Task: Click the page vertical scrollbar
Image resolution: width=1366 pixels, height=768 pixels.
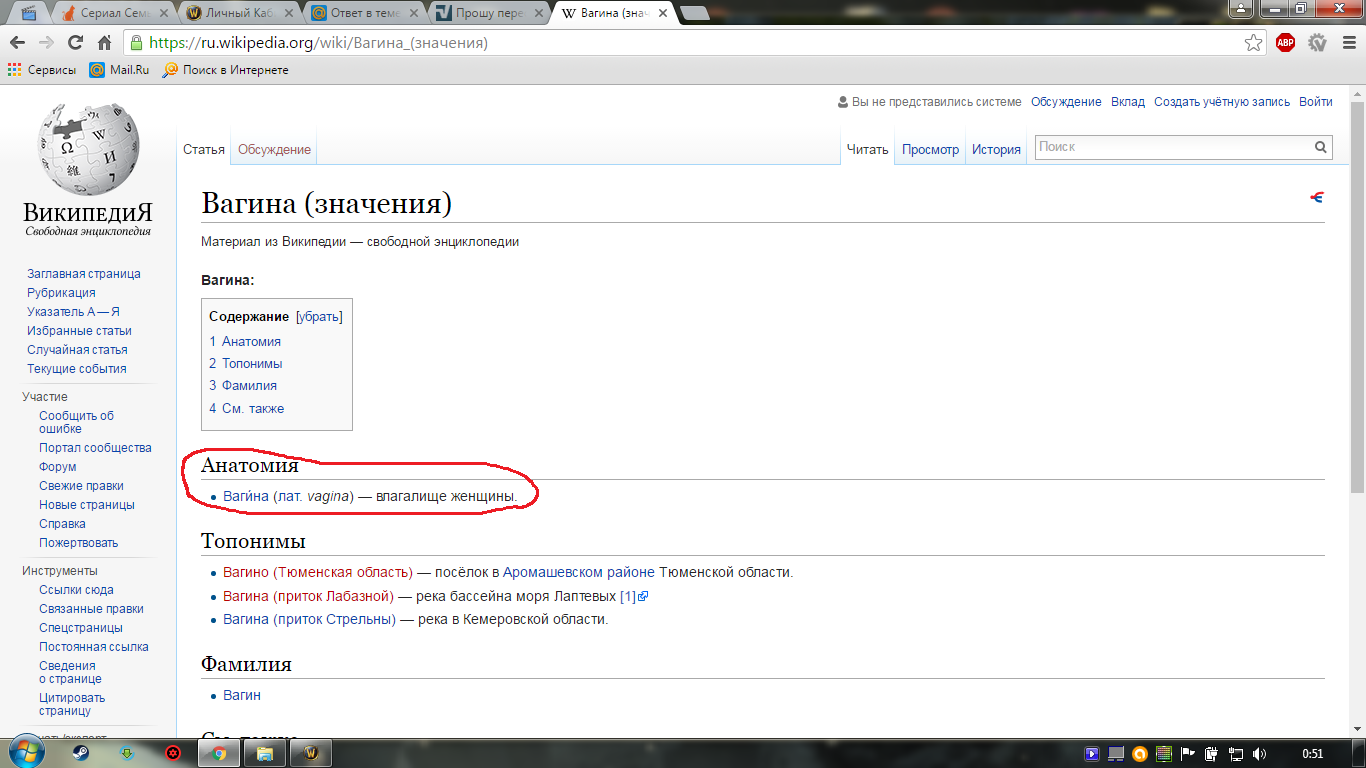Action: point(1357,300)
